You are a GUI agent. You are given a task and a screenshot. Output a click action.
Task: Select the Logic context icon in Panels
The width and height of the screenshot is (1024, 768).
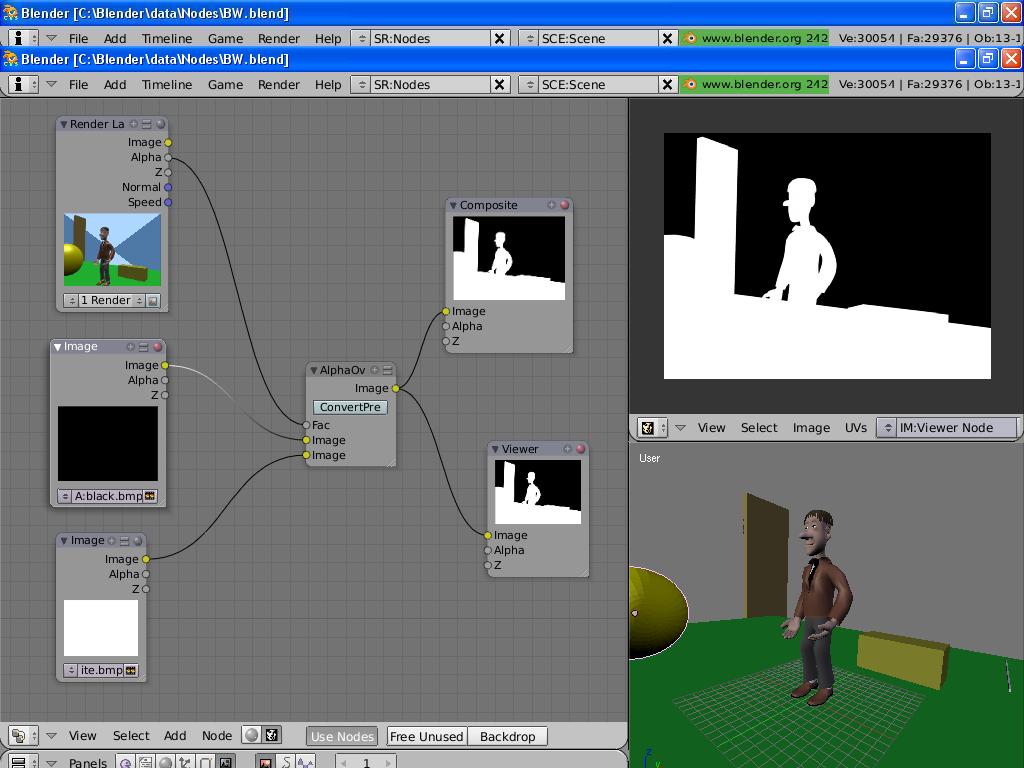coord(125,763)
